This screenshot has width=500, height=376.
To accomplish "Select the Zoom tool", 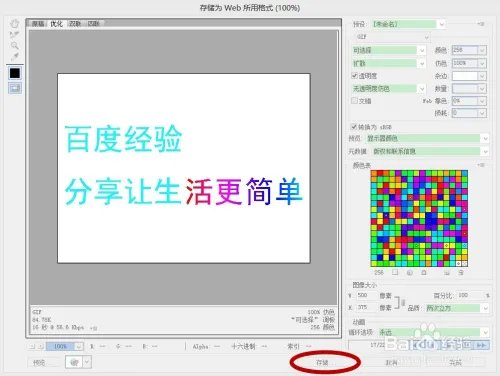I will coord(14,45).
